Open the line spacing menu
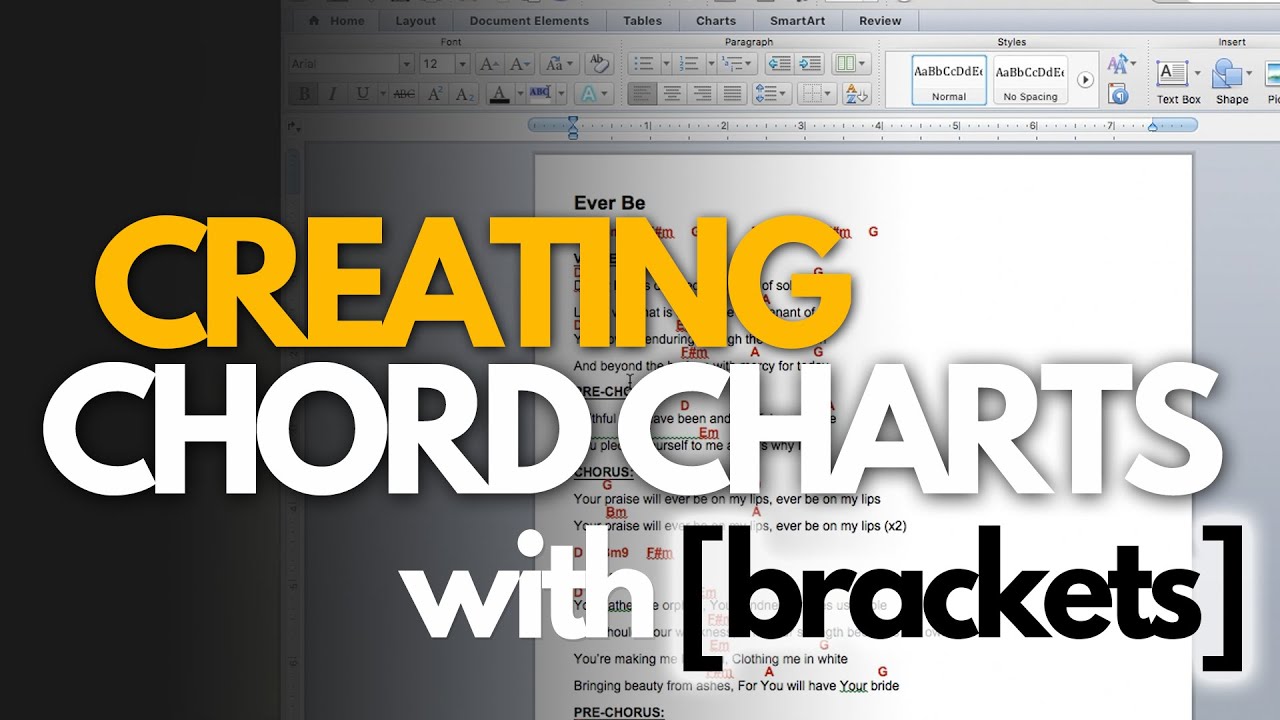Viewport: 1280px width, 720px height. 771,94
